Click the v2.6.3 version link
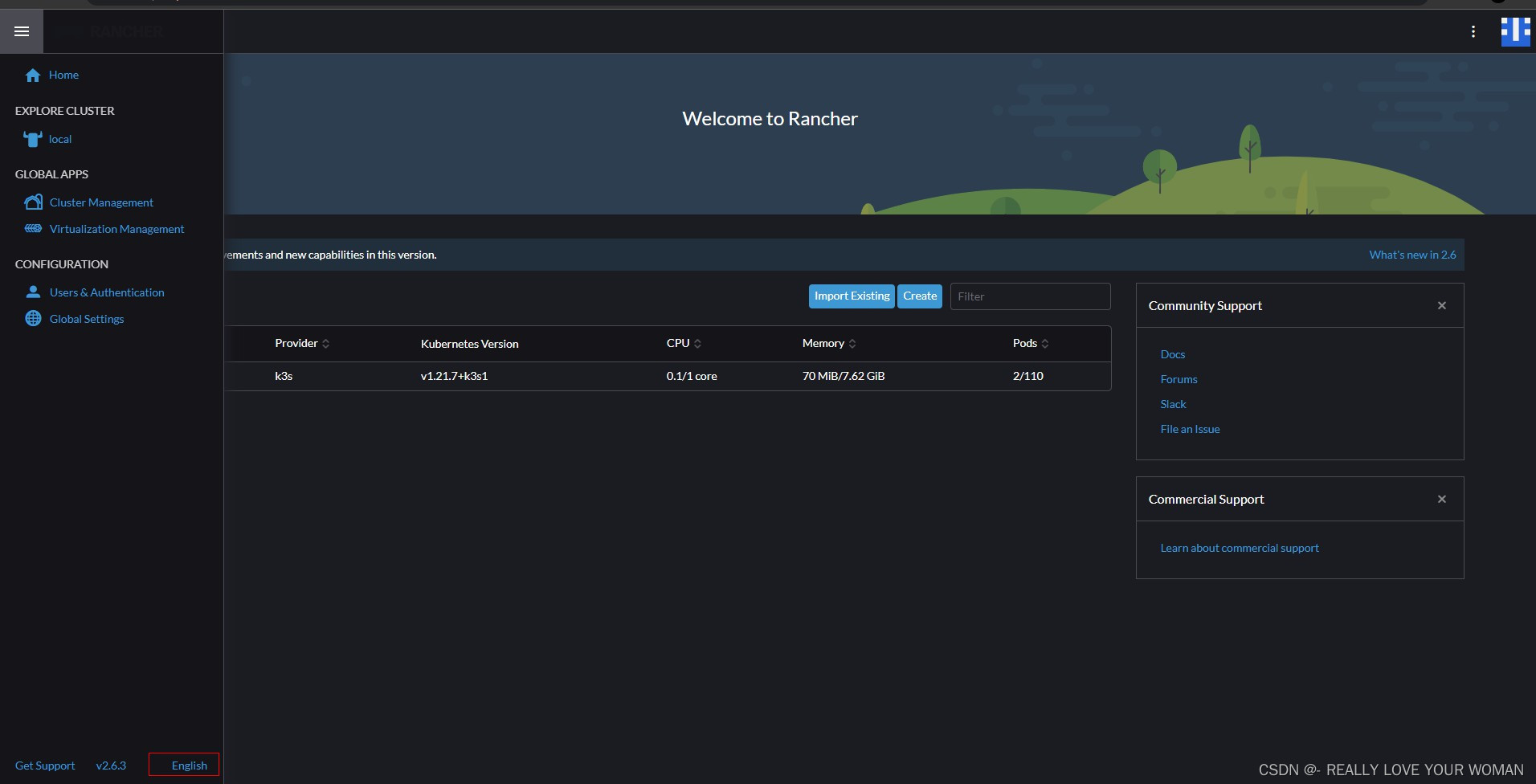Viewport: 1536px width, 784px height. coord(111,766)
